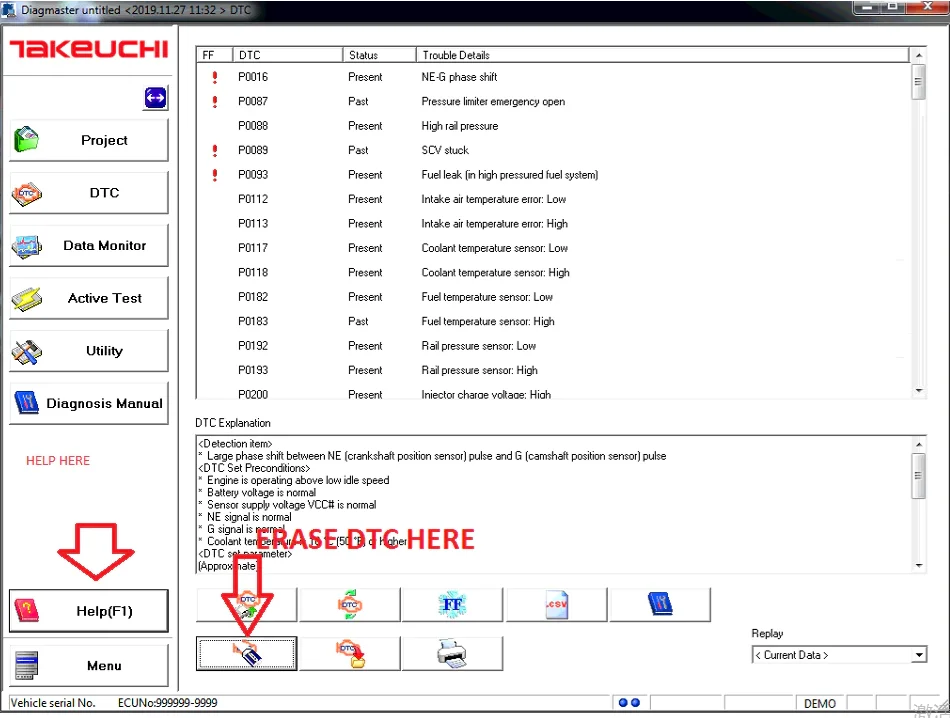Viewport: 950px width, 718px height.
Task: Launch the Active Test section
Action: (x=88, y=298)
